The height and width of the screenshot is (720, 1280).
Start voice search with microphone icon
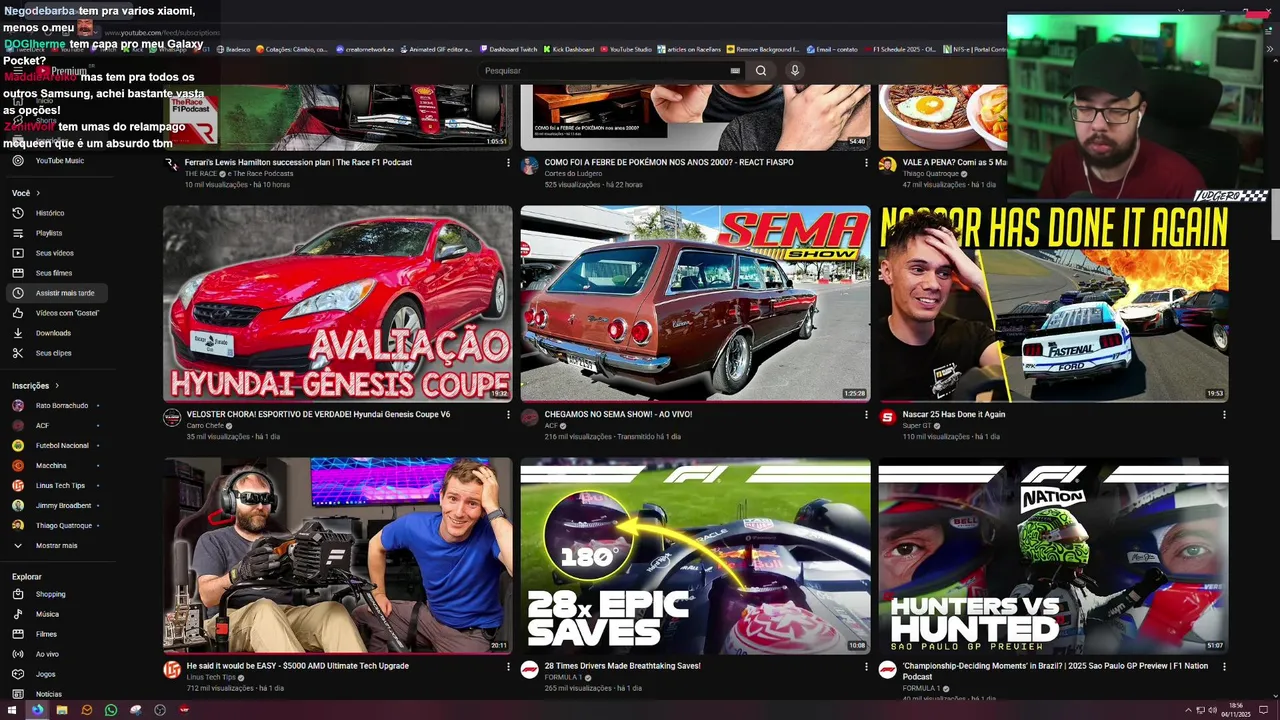pyautogui.click(x=794, y=71)
